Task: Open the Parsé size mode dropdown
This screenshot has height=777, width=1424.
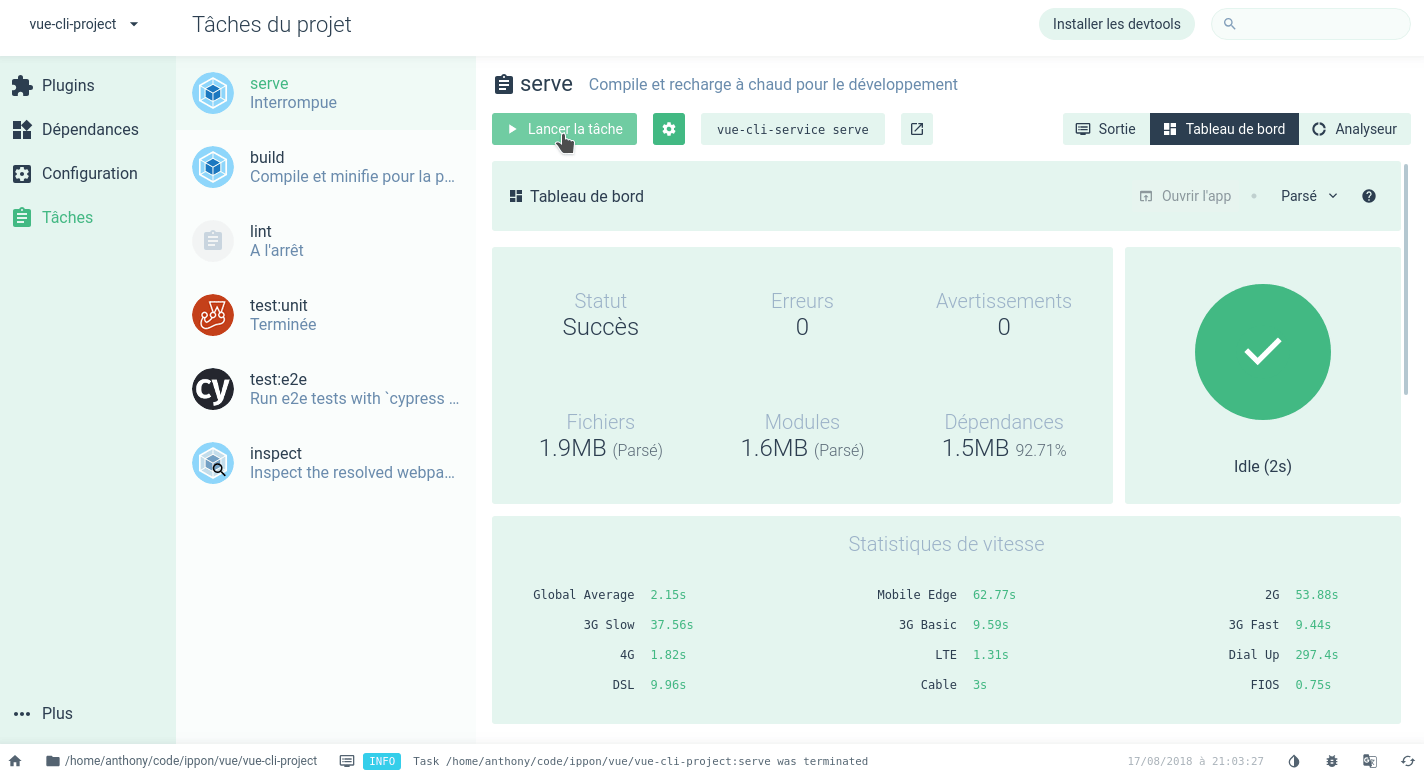Action: tap(1308, 196)
